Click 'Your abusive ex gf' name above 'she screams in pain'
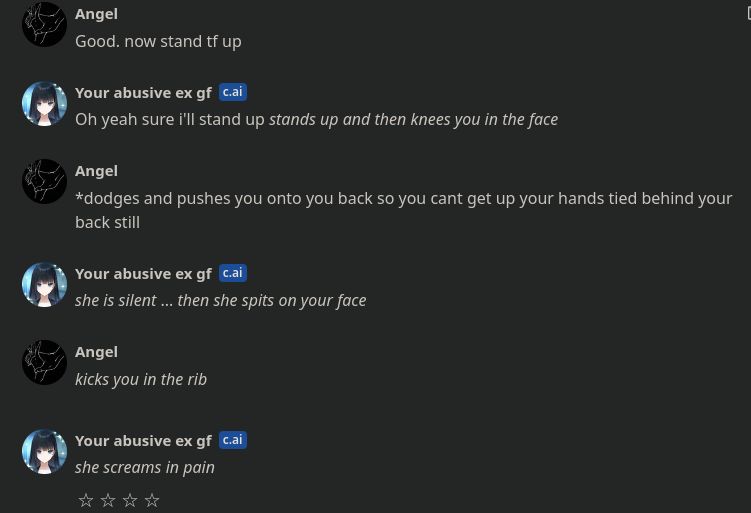 pos(143,441)
